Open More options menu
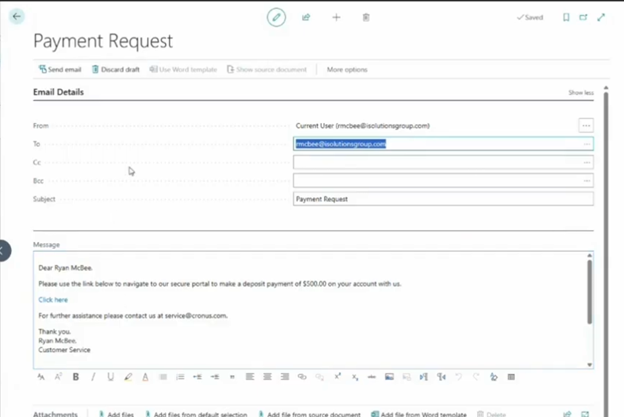Viewport: 624px width, 417px height. pyautogui.click(x=347, y=69)
